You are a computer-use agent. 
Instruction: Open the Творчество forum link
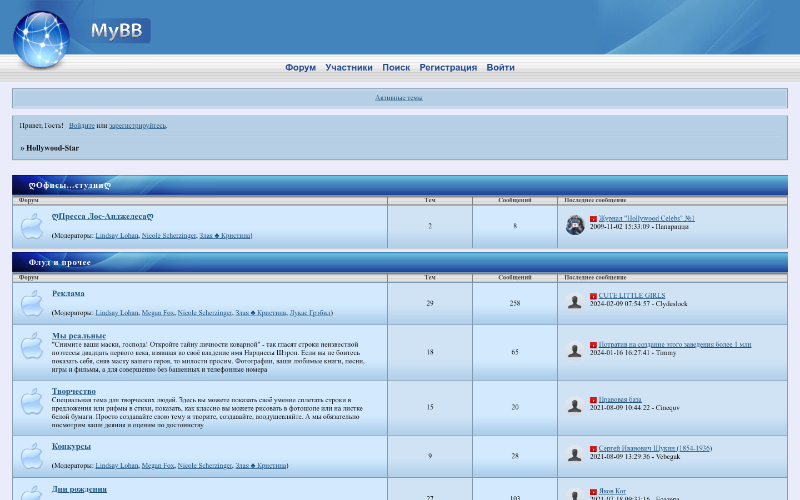click(x=74, y=391)
